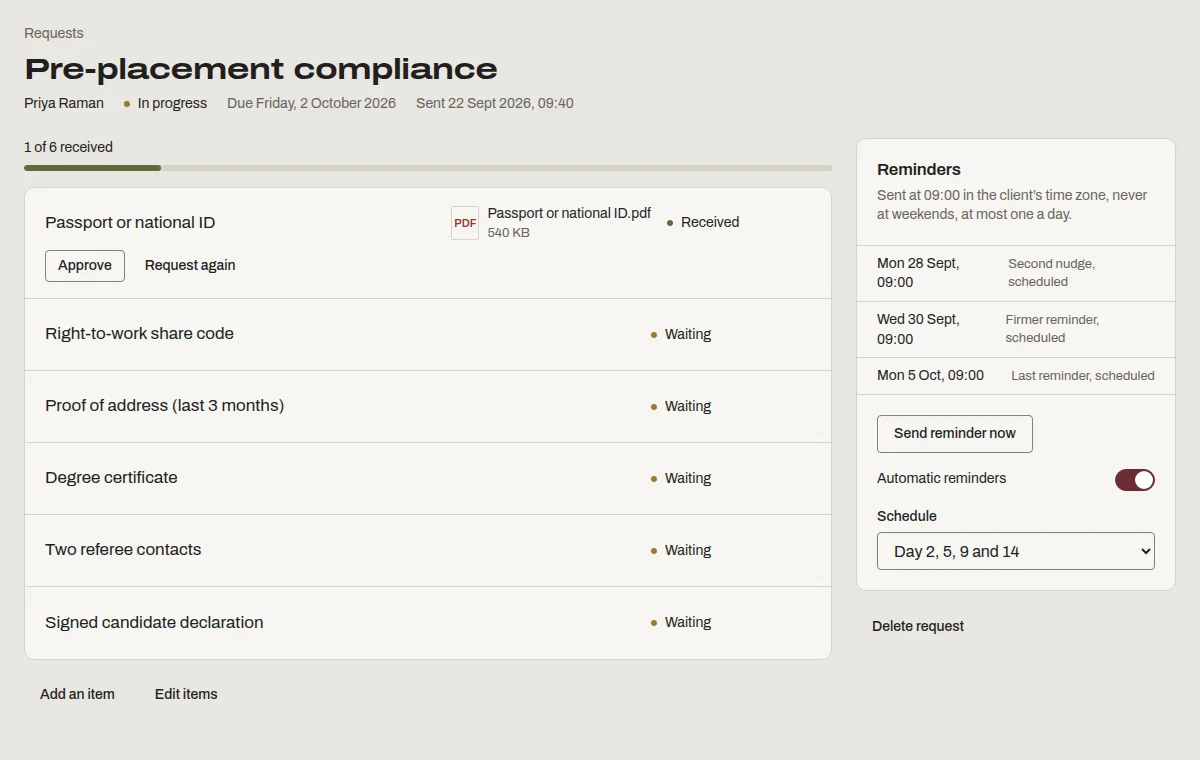Click Waiting status for Right-to-work share code
This screenshot has width=1200, height=760.
pos(681,335)
